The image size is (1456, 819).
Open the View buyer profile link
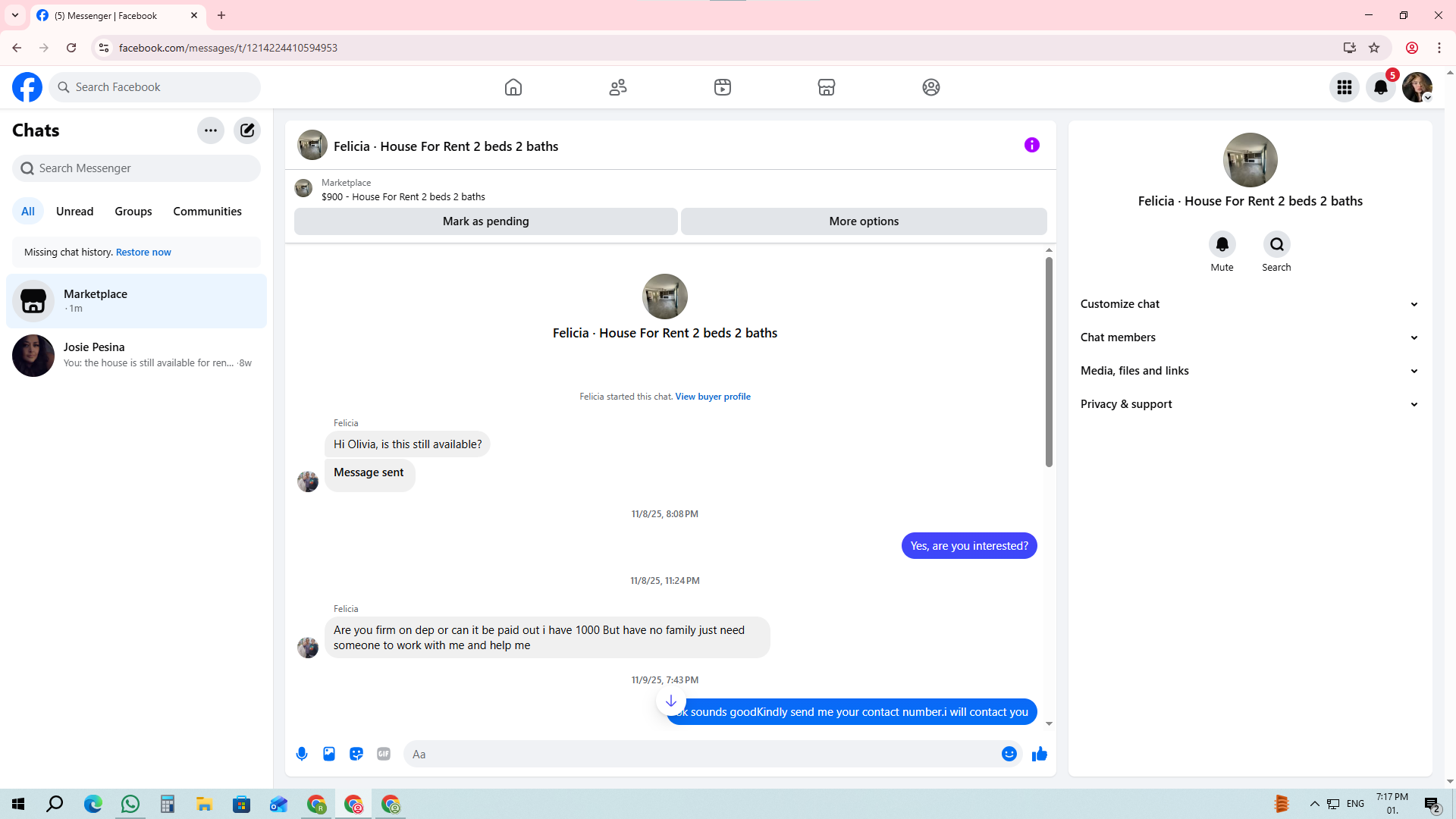[713, 397]
